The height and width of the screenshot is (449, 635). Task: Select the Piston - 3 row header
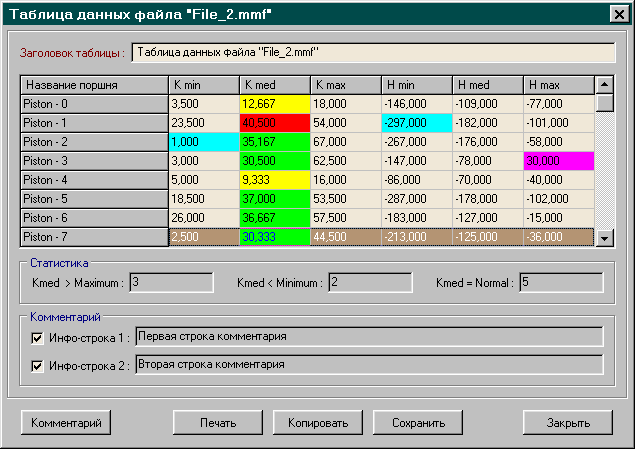pos(94,161)
